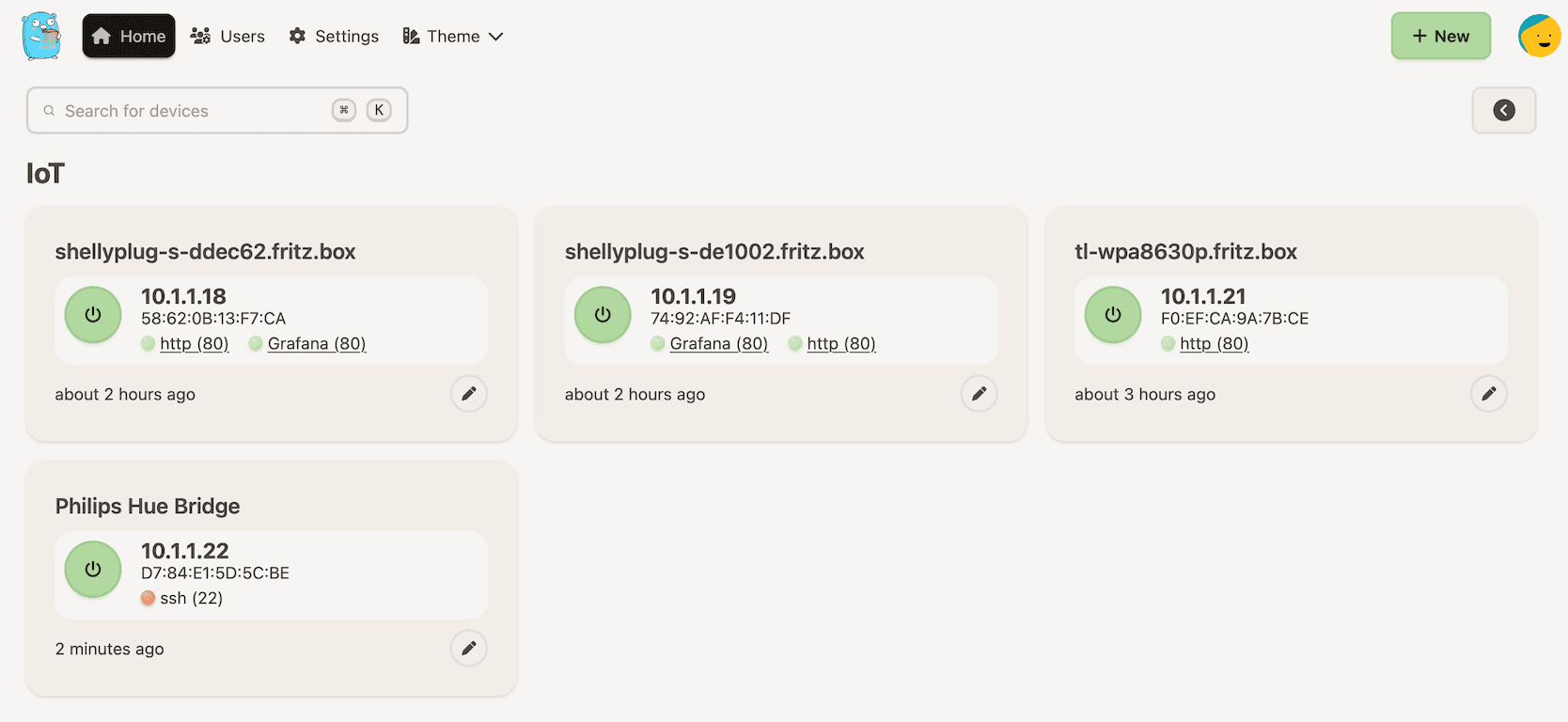Wake the Philips Hue Bridge power button
1568x722 pixels.
click(93, 570)
